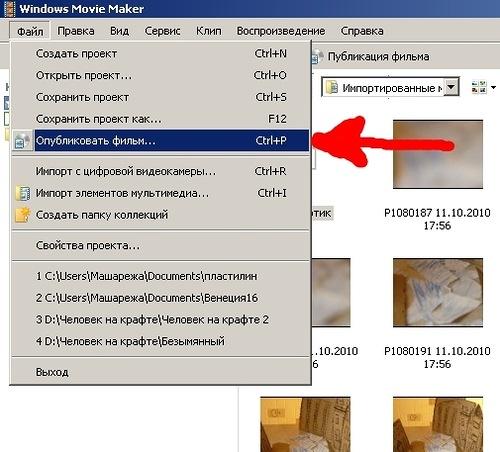This screenshot has height=452, width=500.
Task: Open the Воспроизведение menu
Action: 281,31
